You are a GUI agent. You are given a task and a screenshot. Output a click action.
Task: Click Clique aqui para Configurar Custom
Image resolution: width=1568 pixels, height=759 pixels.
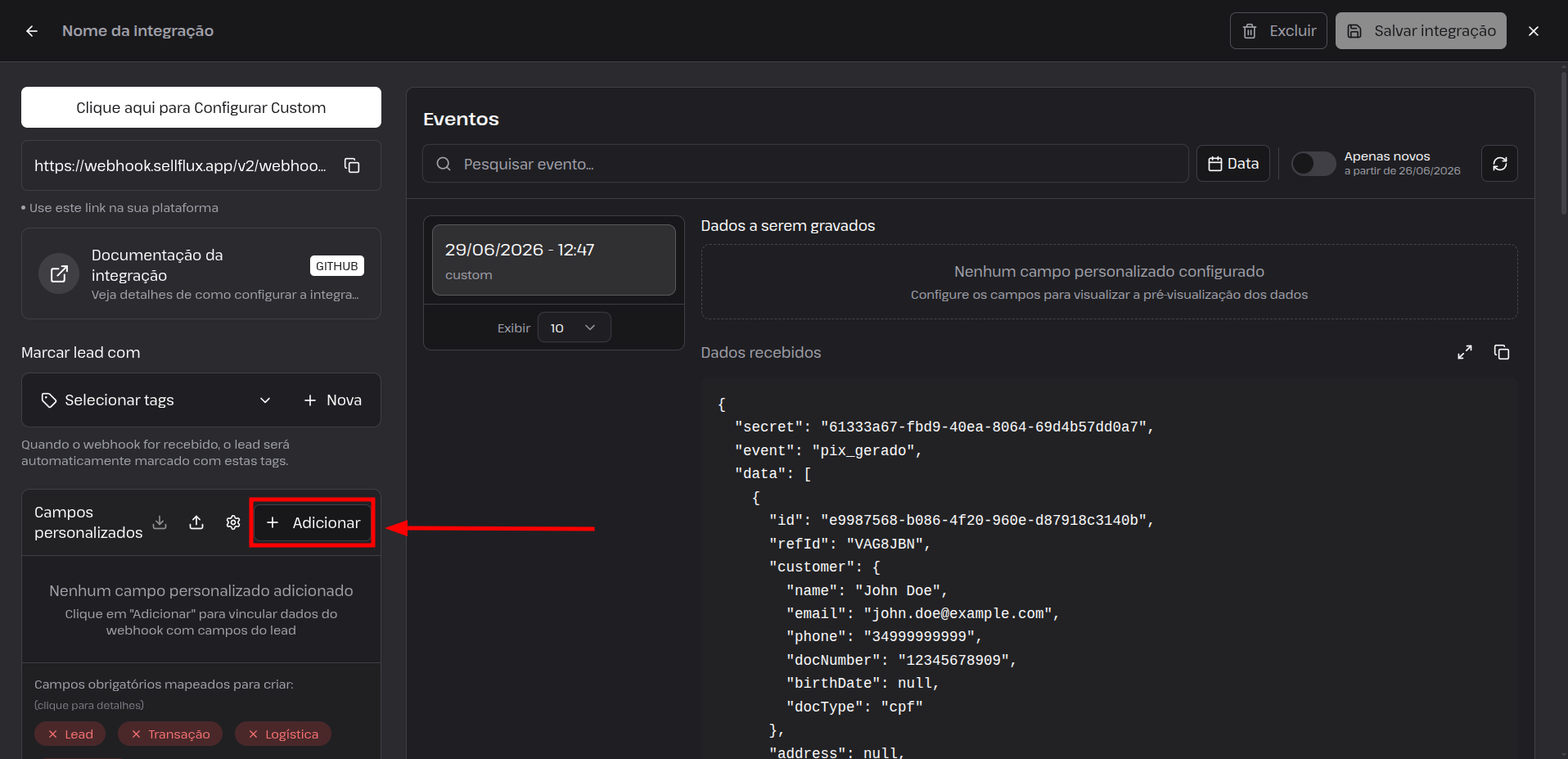[x=201, y=107]
